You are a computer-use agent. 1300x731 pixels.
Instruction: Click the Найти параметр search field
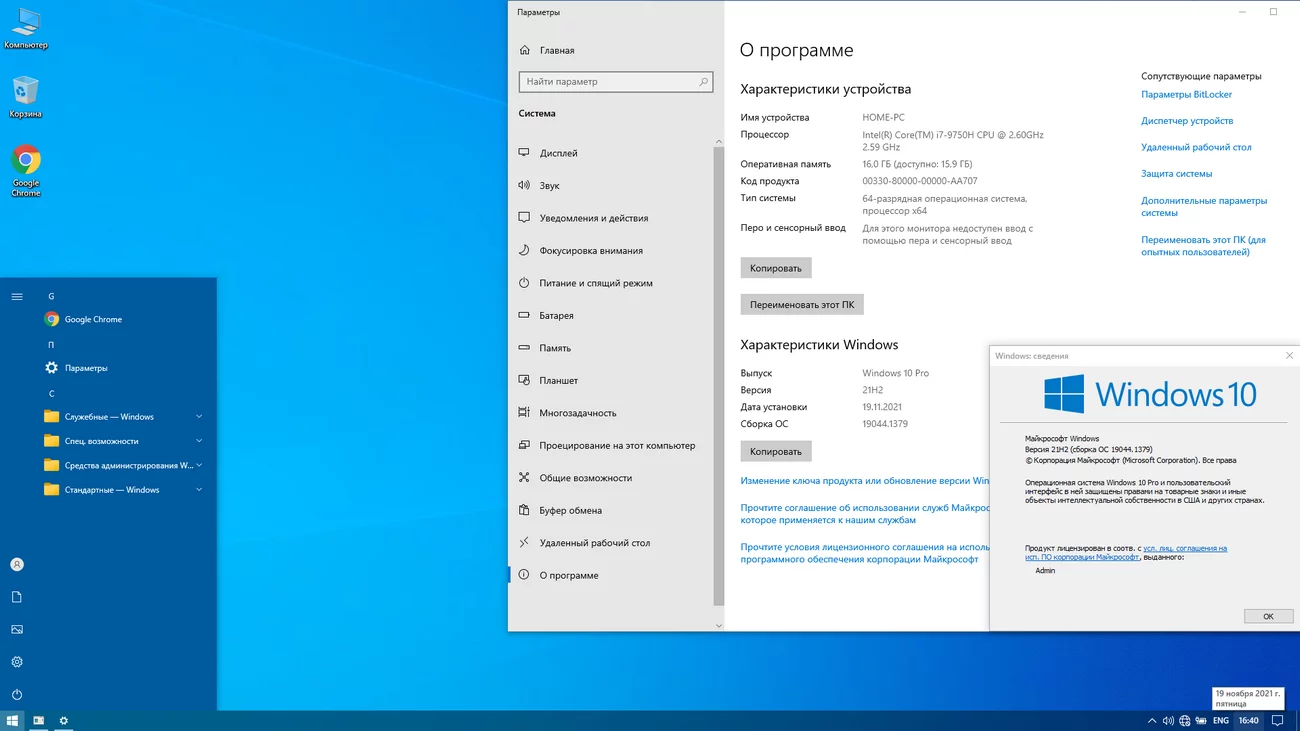[616, 82]
